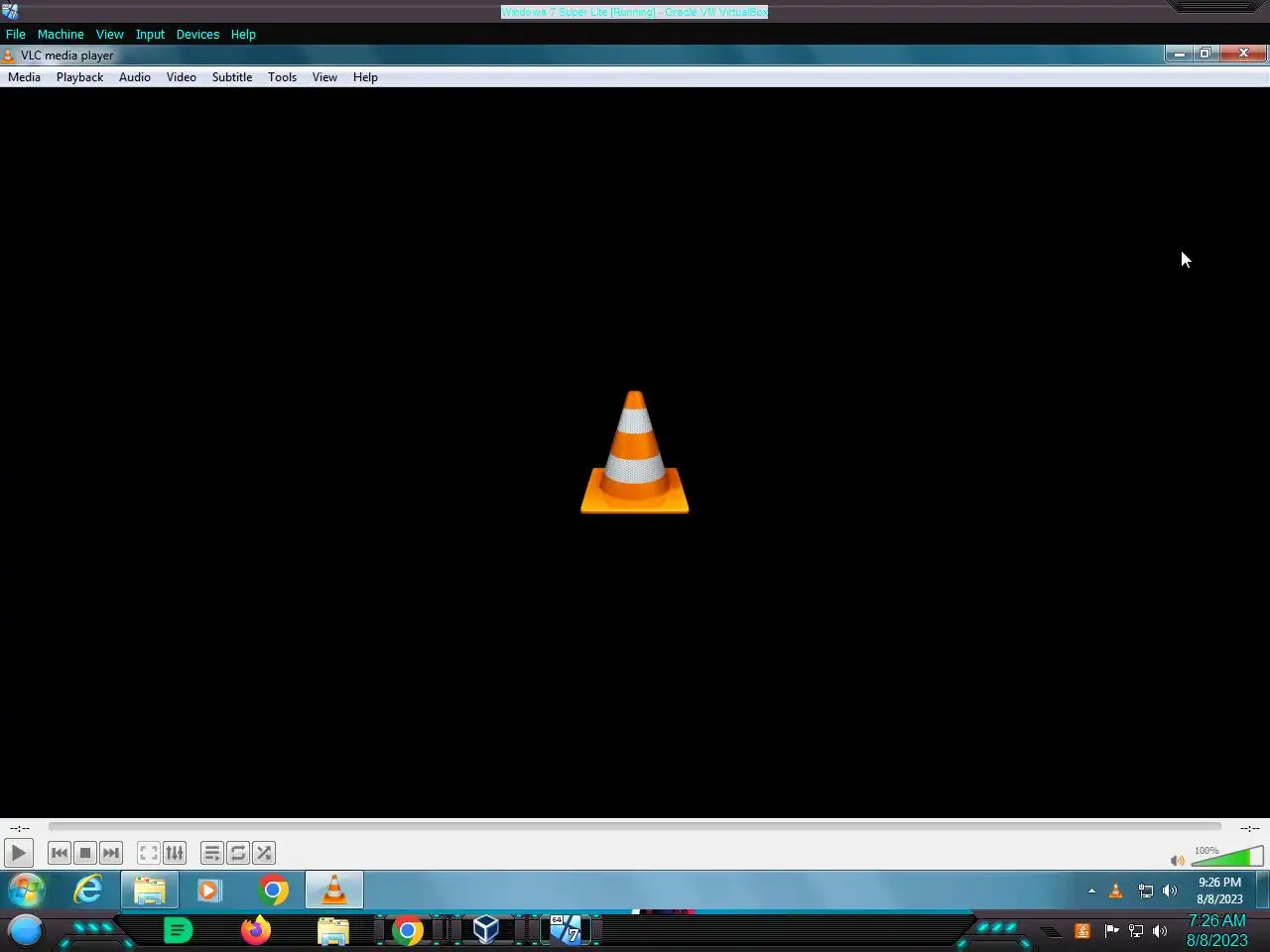Open the Subtitle menu
The width and height of the screenshot is (1270, 952).
point(232,77)
